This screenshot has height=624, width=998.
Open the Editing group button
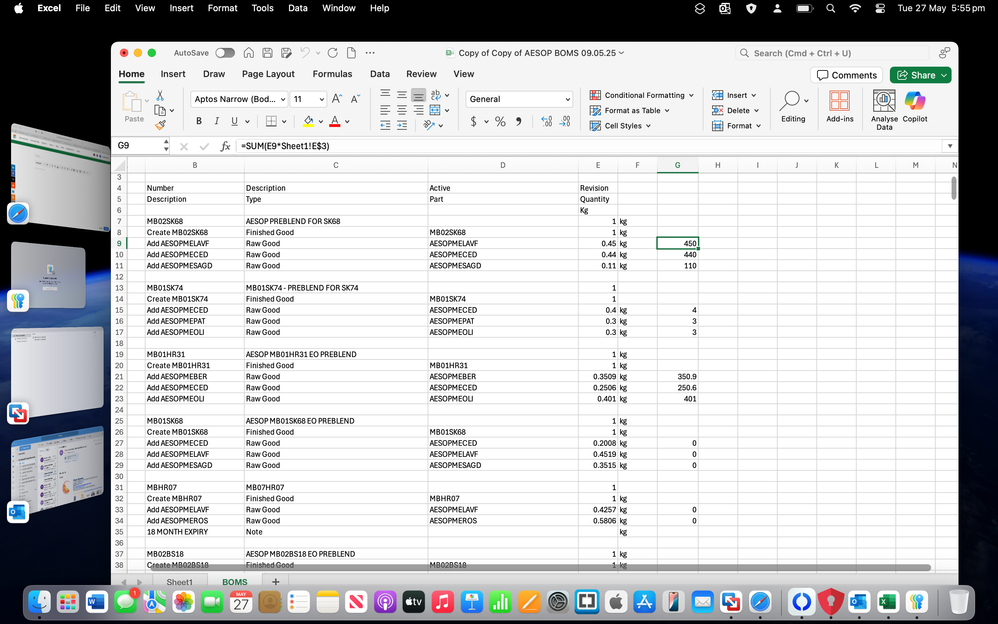coord(793,106)
